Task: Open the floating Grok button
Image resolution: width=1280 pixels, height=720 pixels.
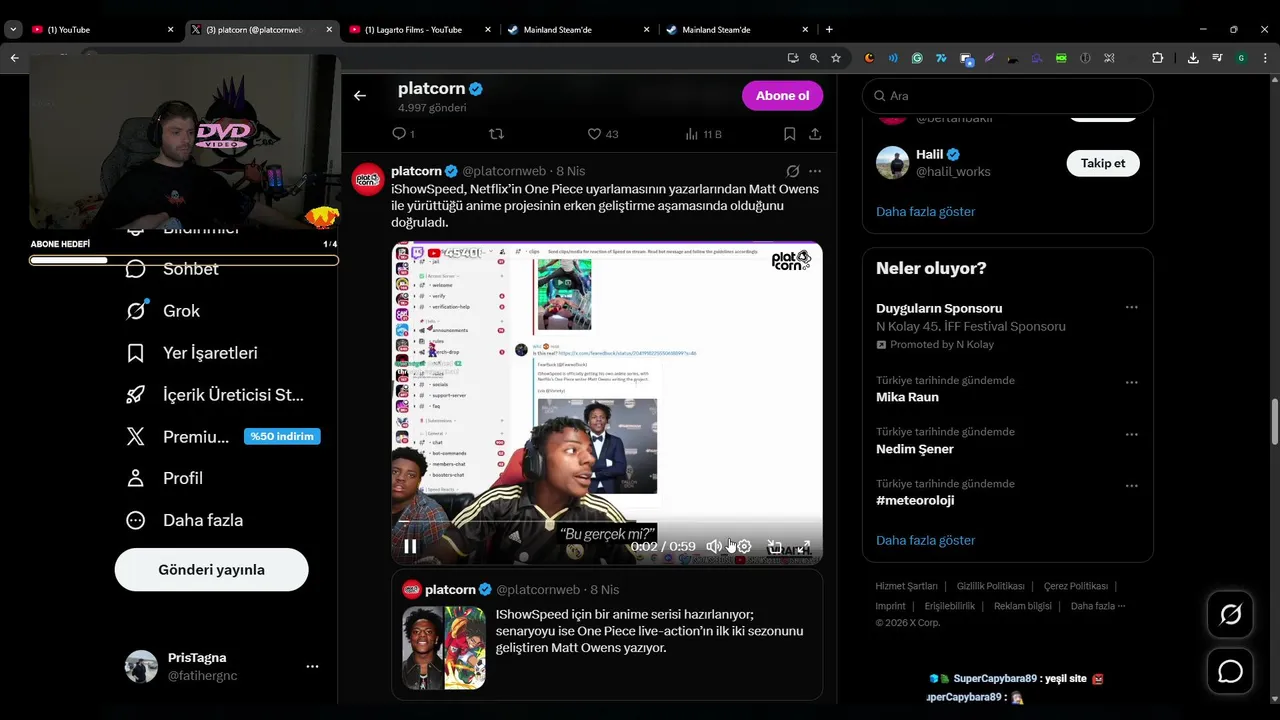Action: [x=1231, y=615]
